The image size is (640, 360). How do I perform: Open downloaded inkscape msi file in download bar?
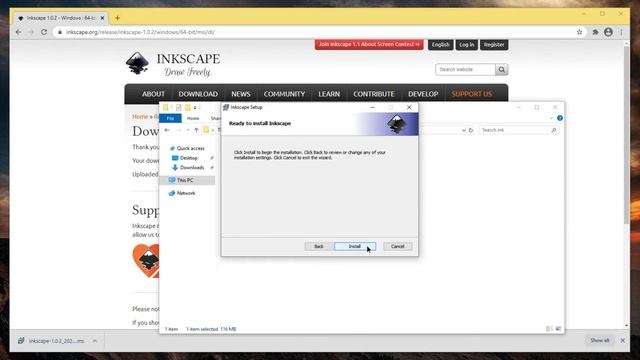(x=51, y=341)
